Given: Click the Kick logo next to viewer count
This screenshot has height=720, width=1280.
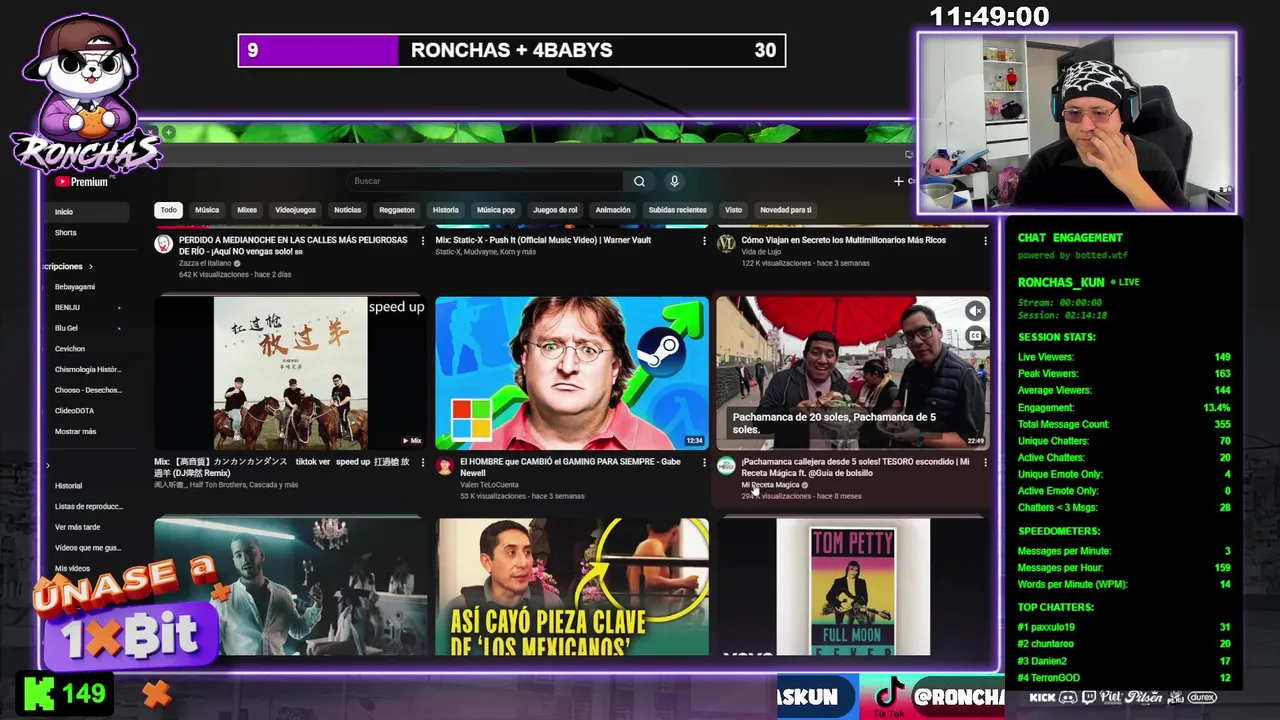Looking at the screenshot, I should click(x=38, y=693).
